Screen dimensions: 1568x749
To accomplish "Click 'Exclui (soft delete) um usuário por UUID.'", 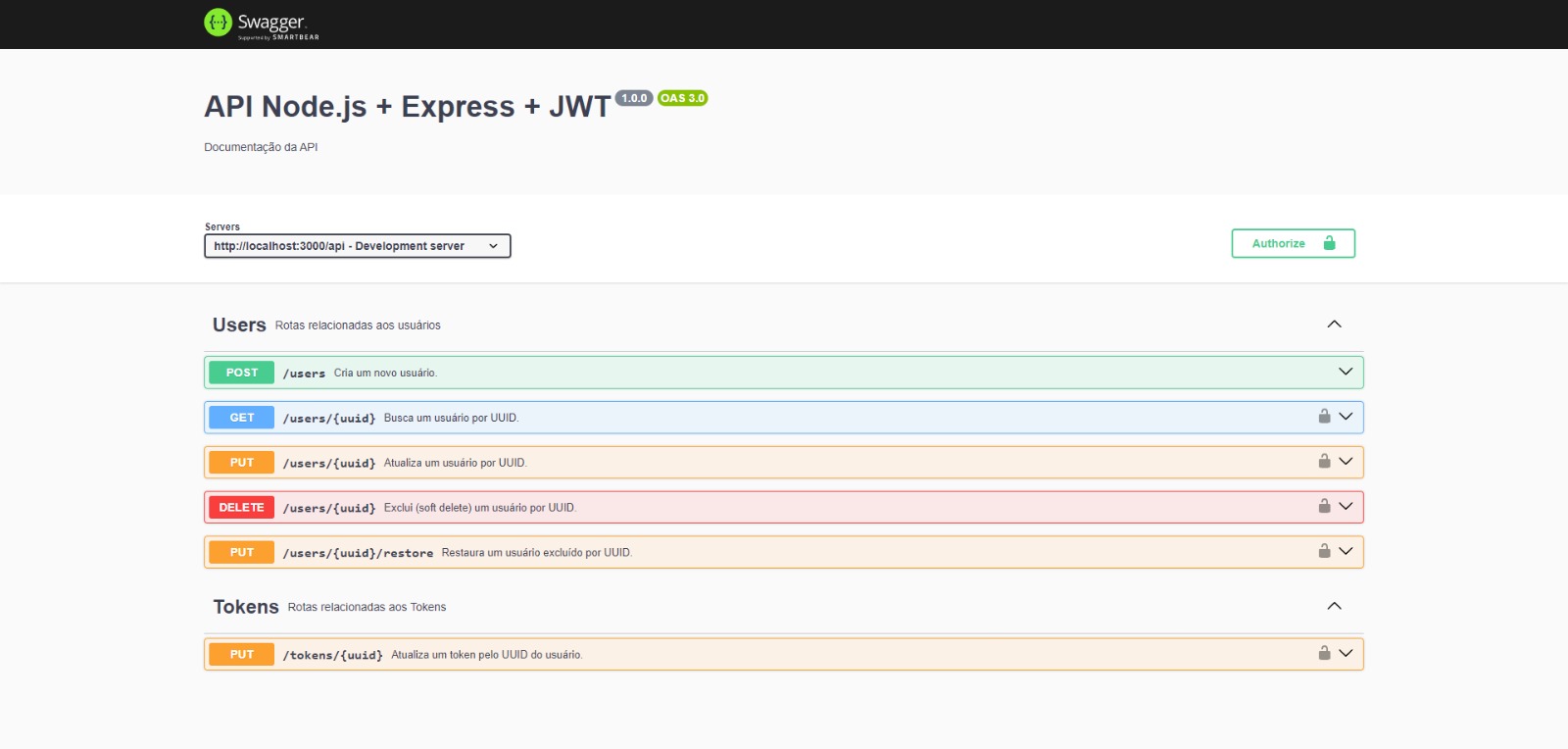I will coord(480,508).
